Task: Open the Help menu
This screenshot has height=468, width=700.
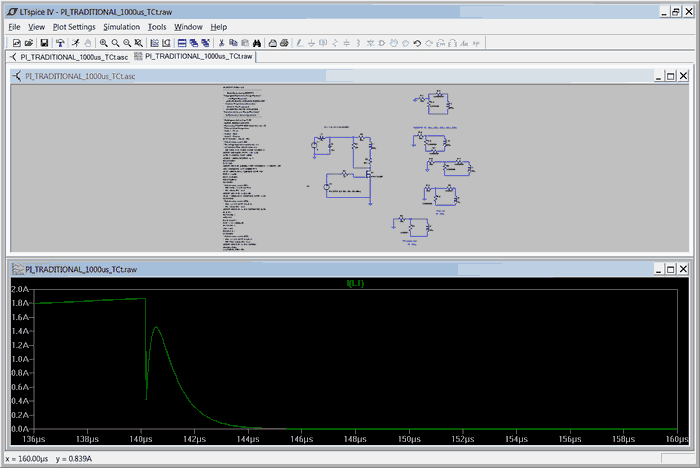Action: (218, 27)
